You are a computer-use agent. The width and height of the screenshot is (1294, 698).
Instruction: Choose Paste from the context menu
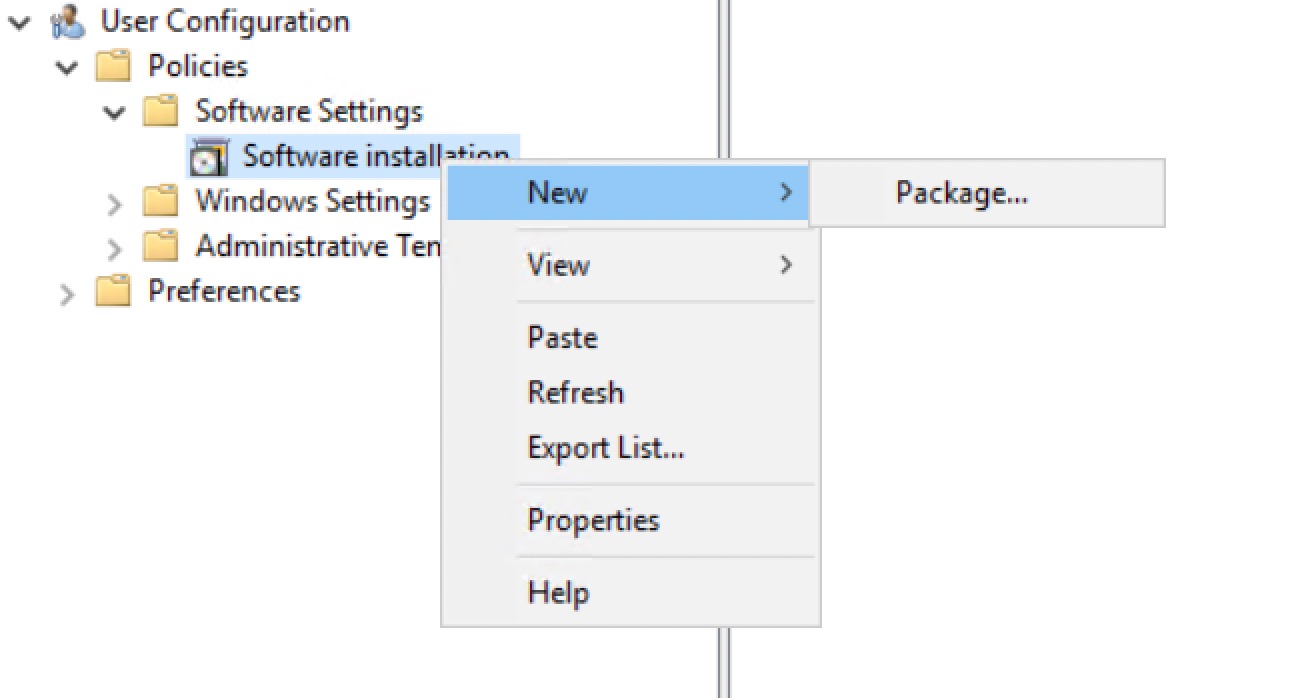[x=562, y=338]
